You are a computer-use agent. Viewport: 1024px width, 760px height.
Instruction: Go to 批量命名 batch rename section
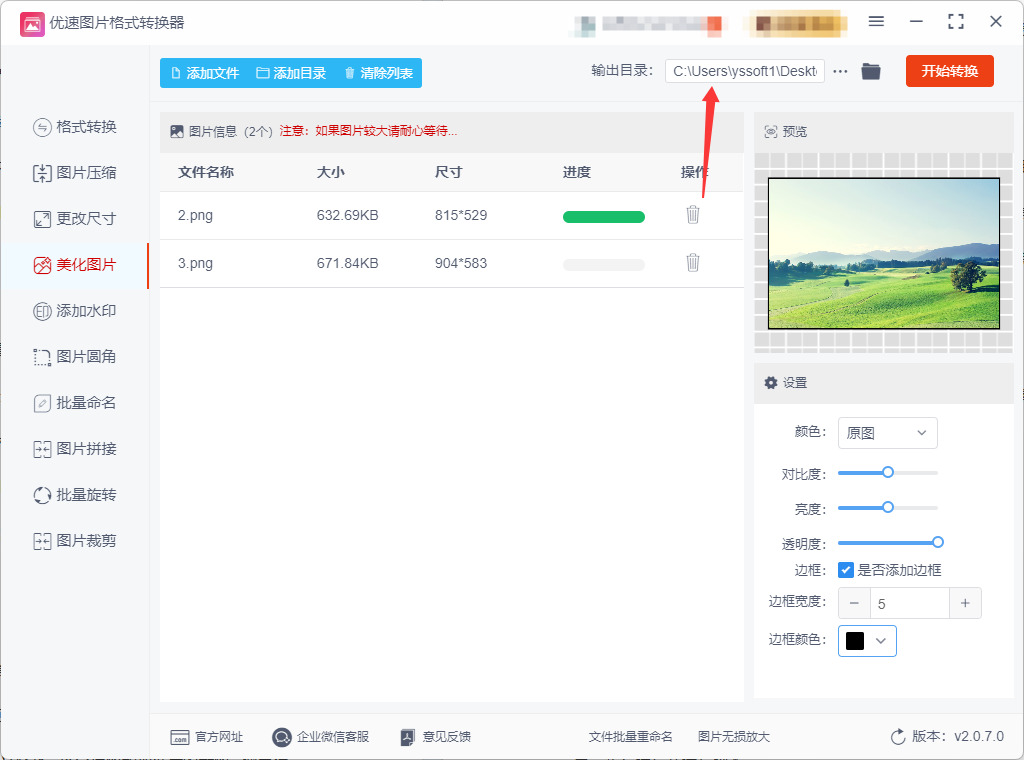click(x=74, y=403)
